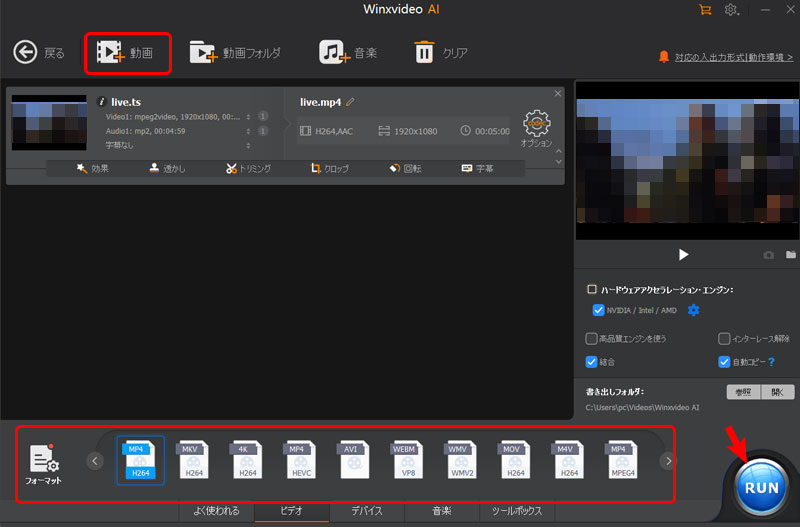The height and width of the screenshot is (527, 800).
Task: Select MP4 HEVC output format
Action: coord(301,461)
